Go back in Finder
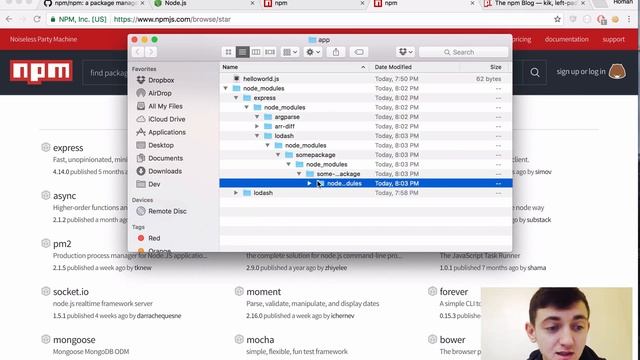 click(x=138, y=52)
